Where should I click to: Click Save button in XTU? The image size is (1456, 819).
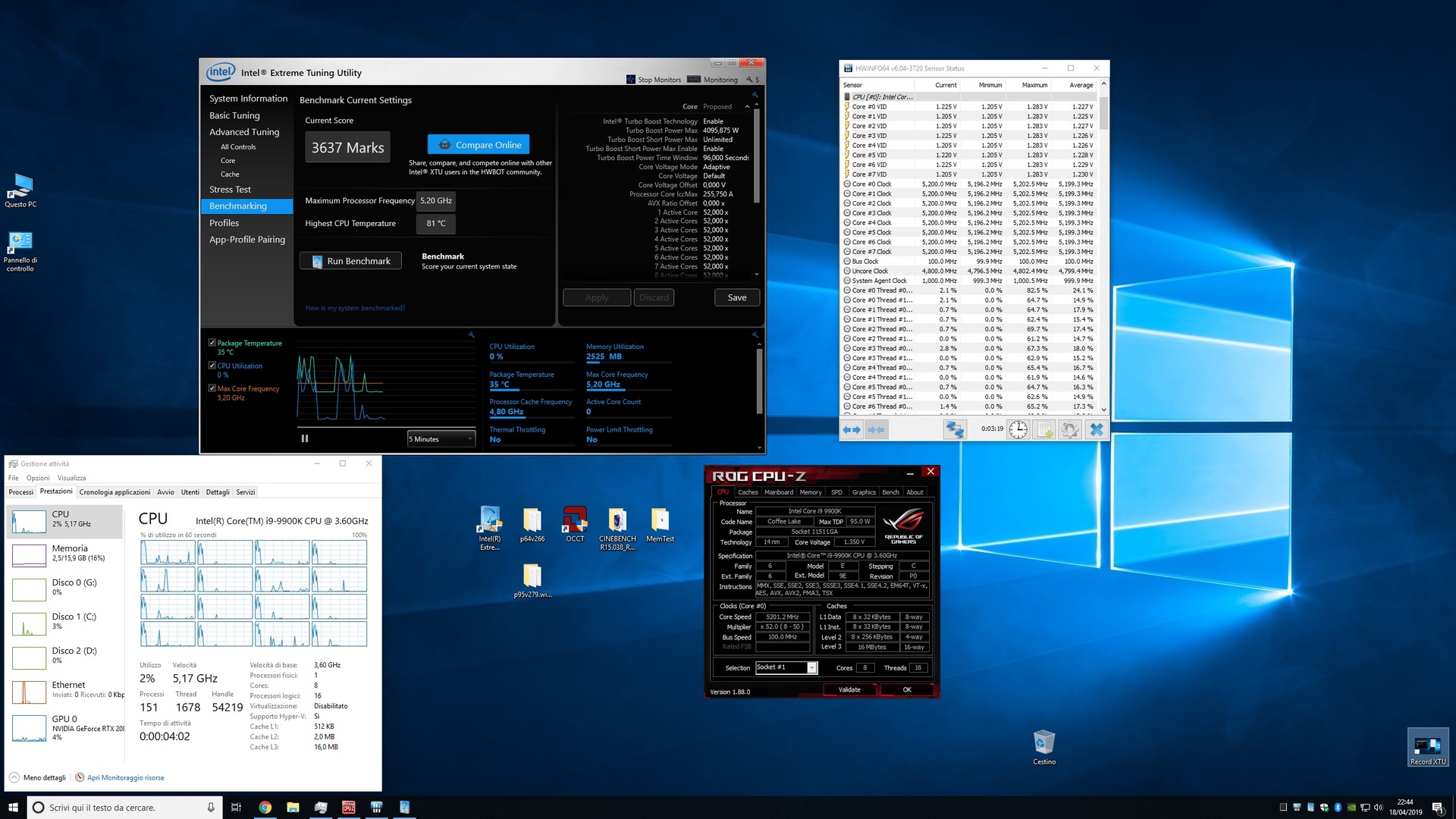coord(737,298)
